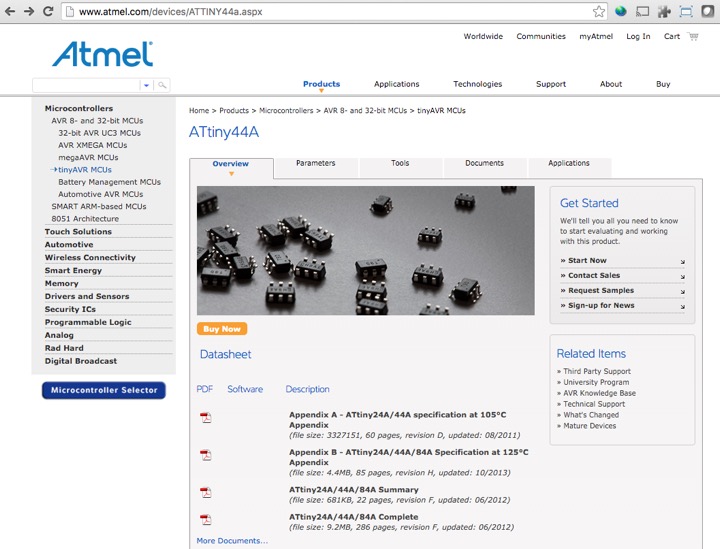
Task: Expand Programmable Logic in sidebar
Action: point(88,322)
